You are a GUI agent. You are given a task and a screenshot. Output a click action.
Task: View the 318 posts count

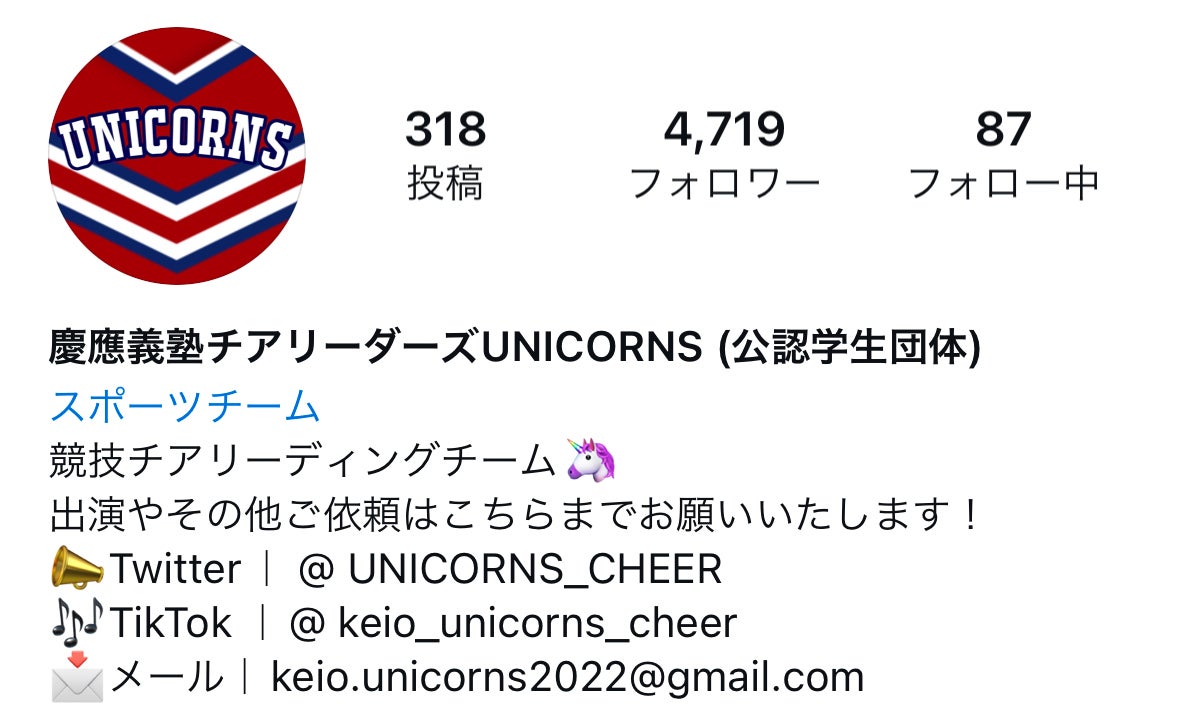pyautogui.click(x=445, y=129)
